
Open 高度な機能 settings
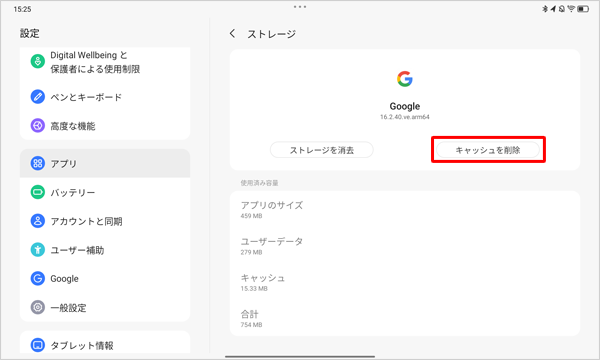105,125
